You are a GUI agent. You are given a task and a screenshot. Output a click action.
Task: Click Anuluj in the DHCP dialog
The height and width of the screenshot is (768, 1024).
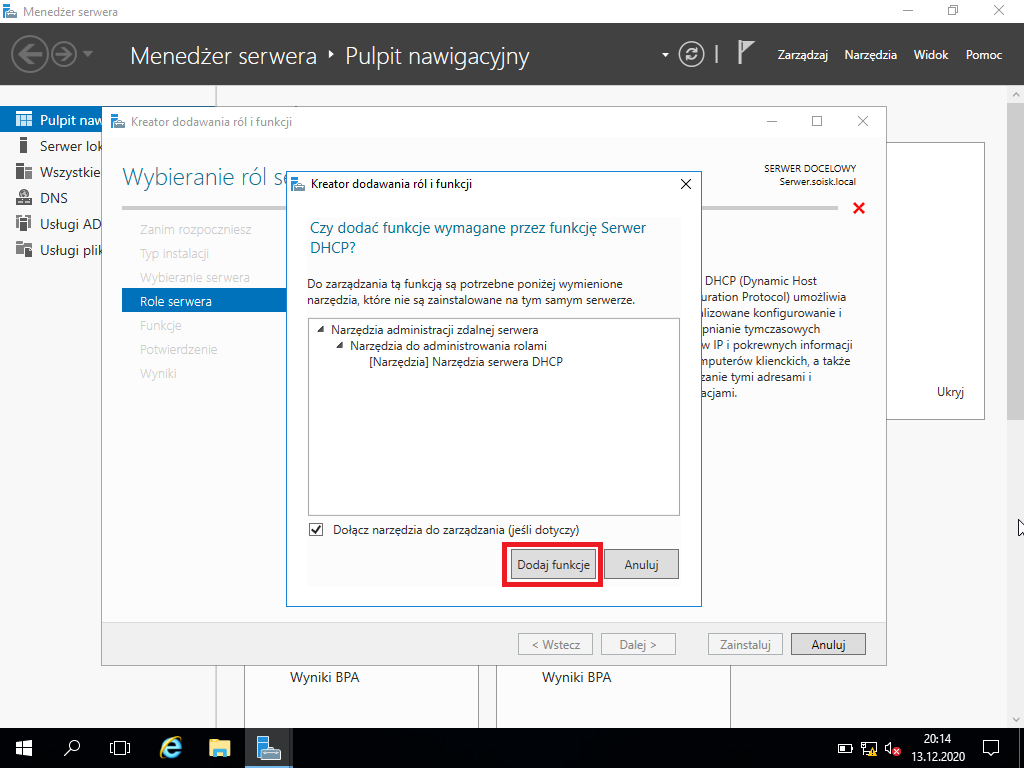coord(641,565)
